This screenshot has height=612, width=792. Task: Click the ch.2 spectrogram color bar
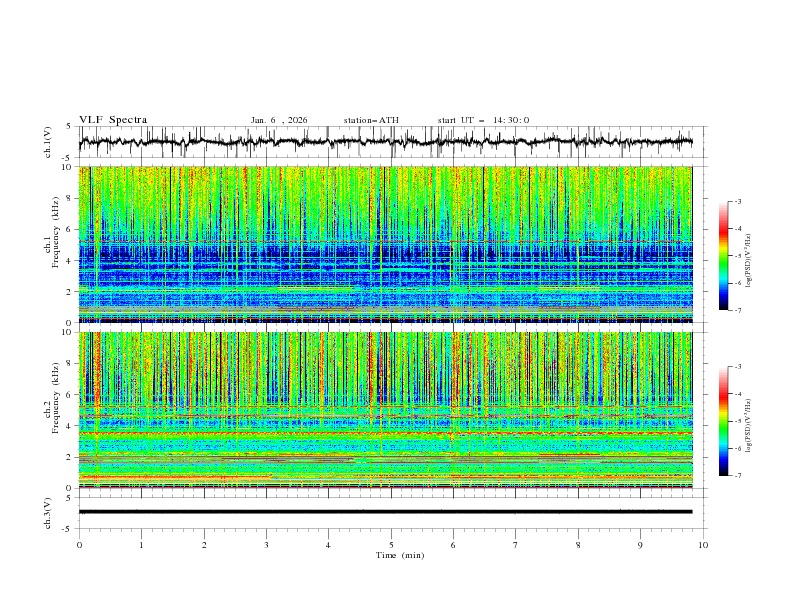click(724, 421)
